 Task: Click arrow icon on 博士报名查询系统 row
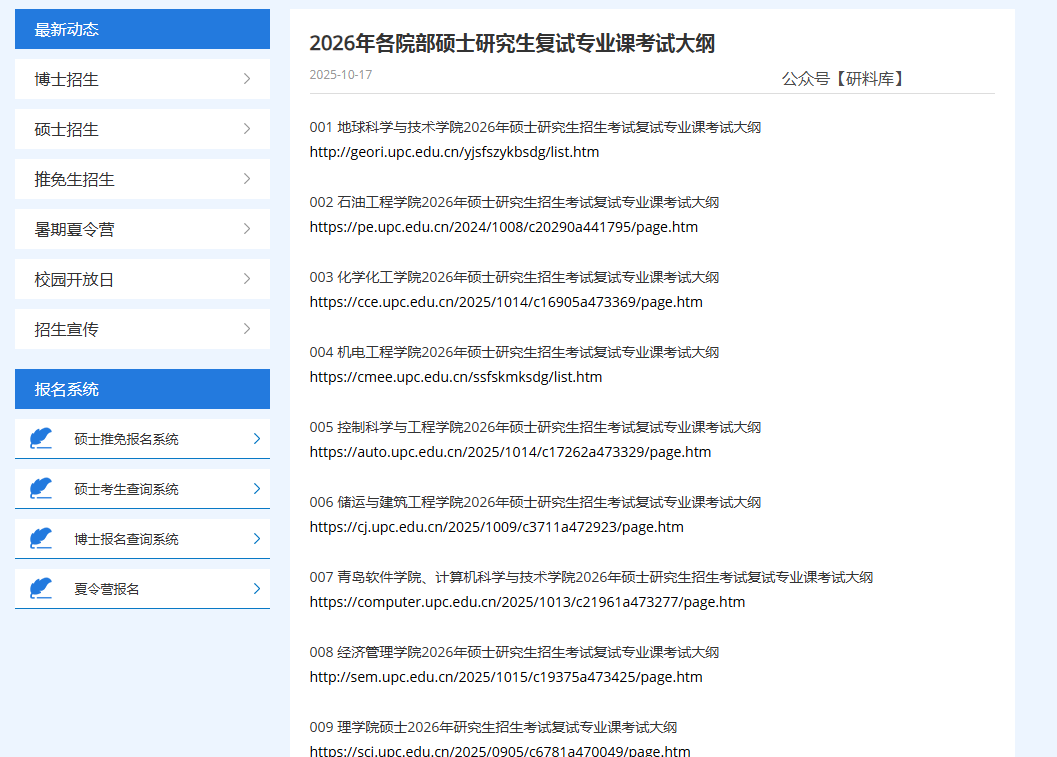pyautogui.click(x=256, y=539)
